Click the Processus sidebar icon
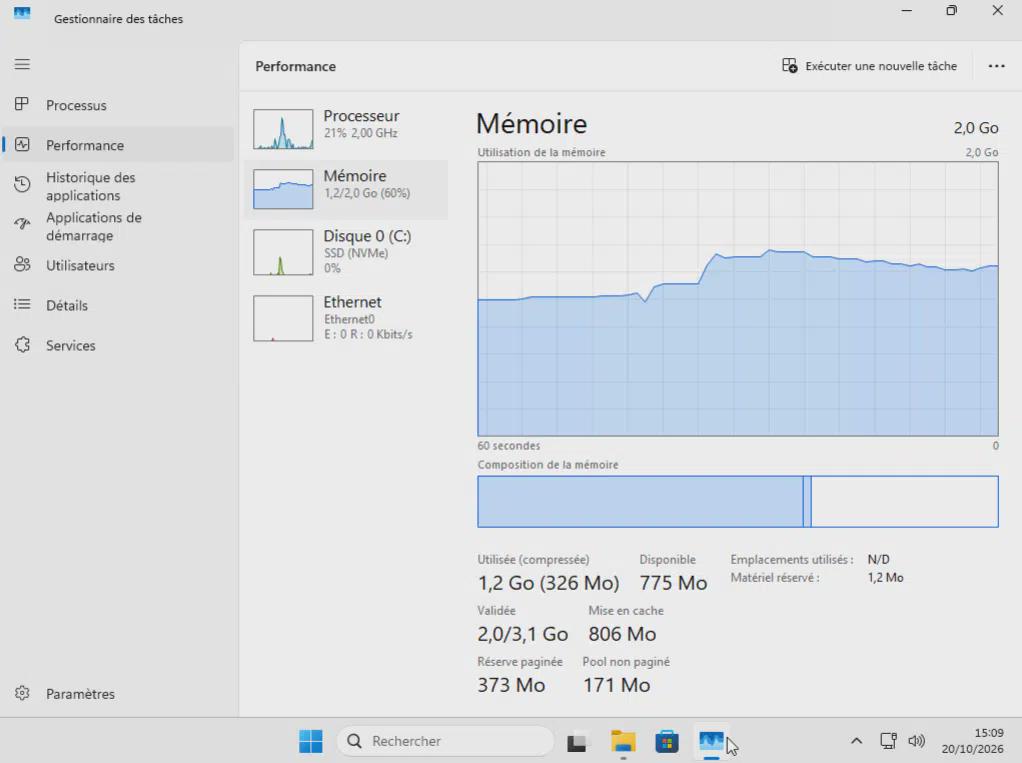This screenshot has width=1022, height=763. coord(22,104)
